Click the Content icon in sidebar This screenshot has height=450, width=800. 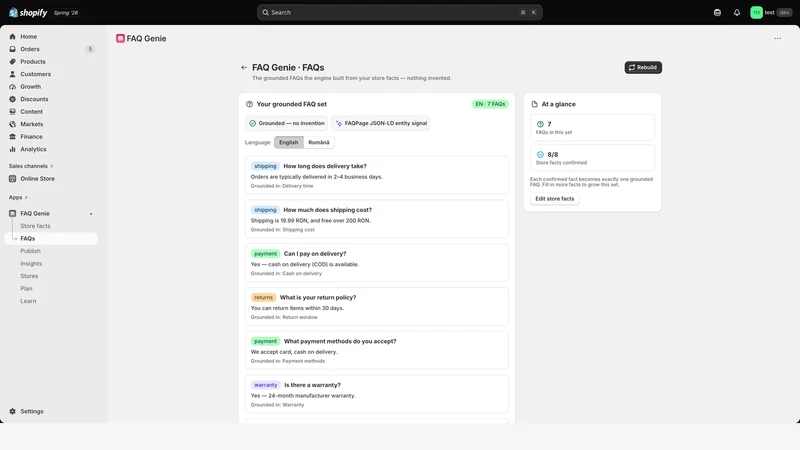(x=12, y=112)
